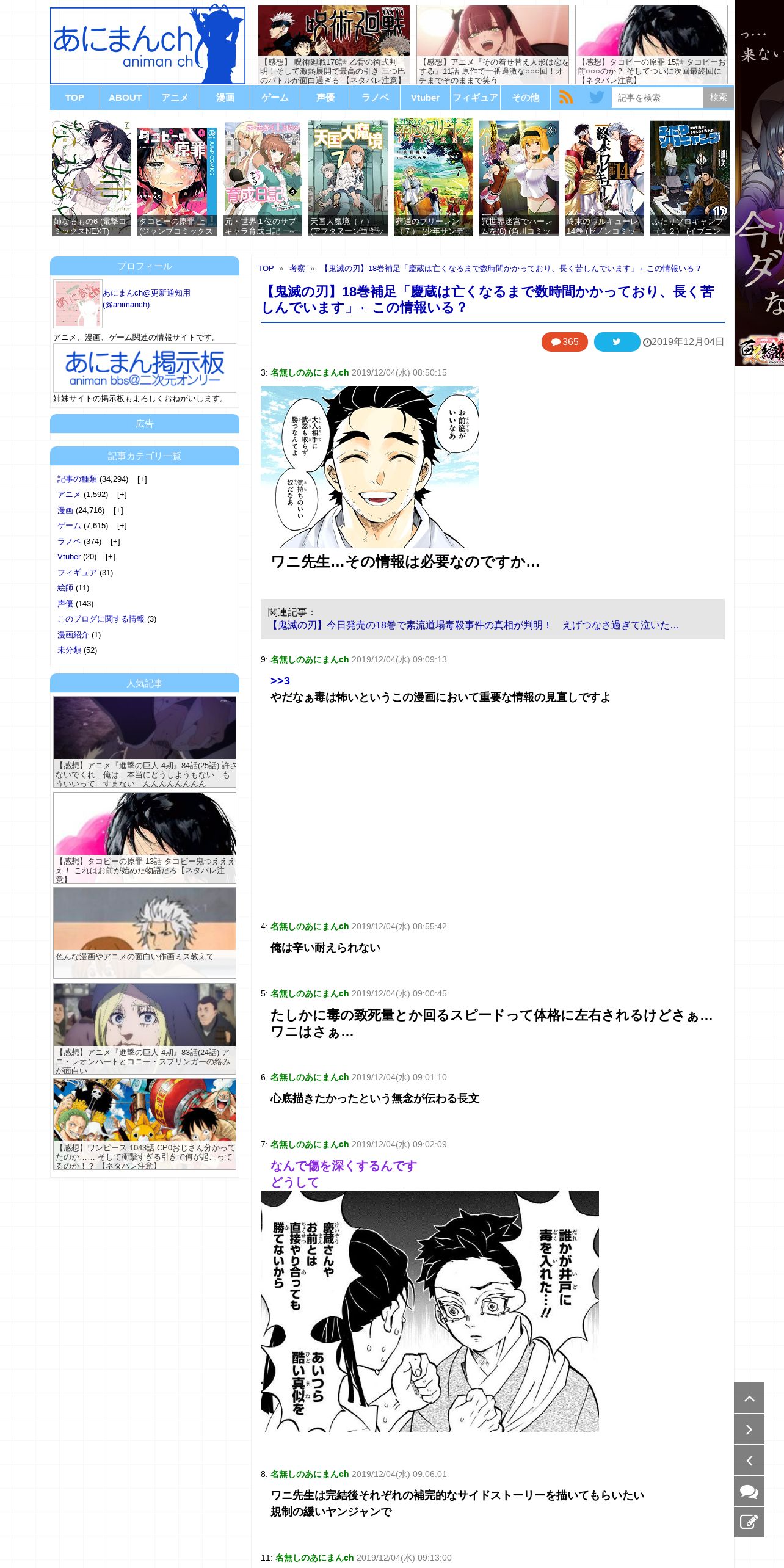The height and width of the screenshot is (1568, 784).
Task: Open the Twitter icon in navigation bar
Action: 597,97
